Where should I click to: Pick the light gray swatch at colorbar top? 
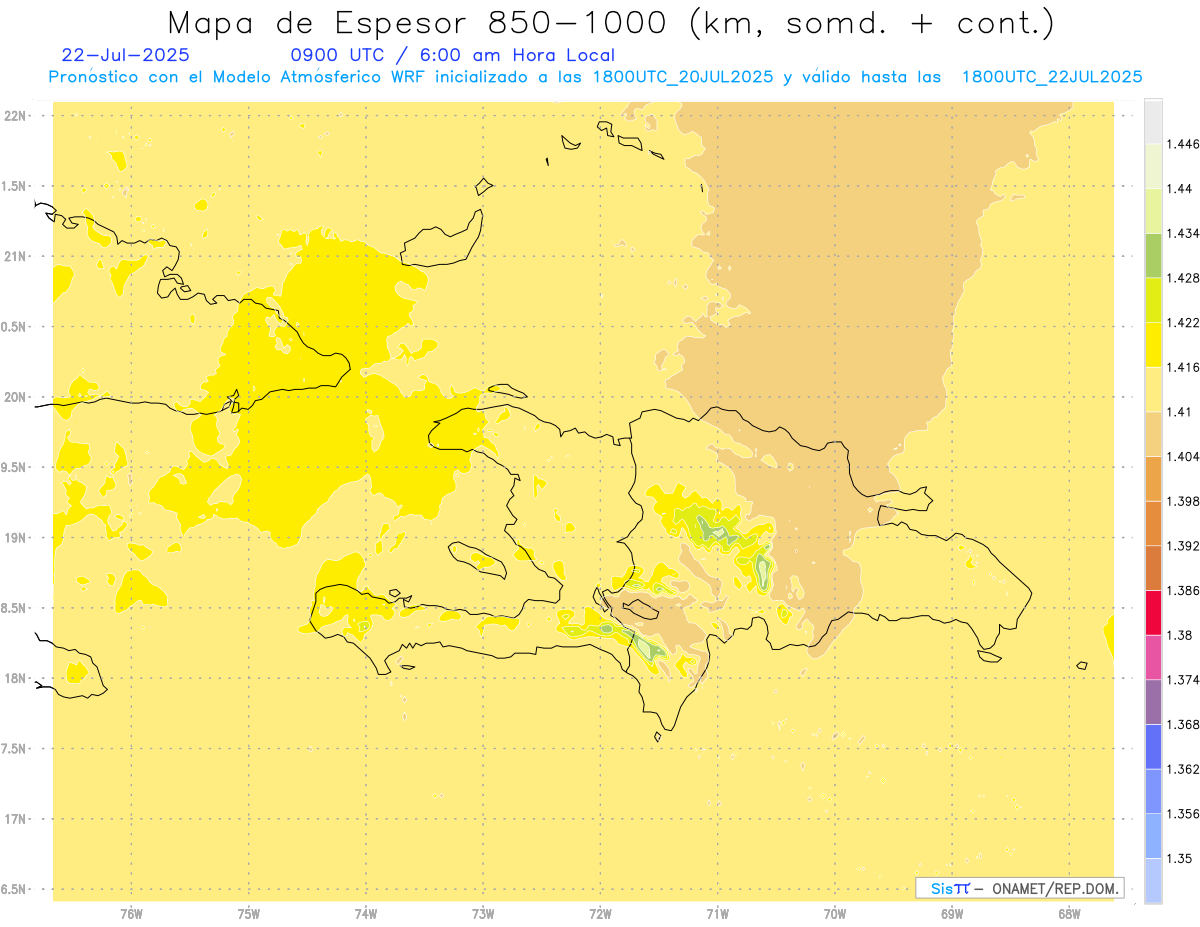point(1153,121)
